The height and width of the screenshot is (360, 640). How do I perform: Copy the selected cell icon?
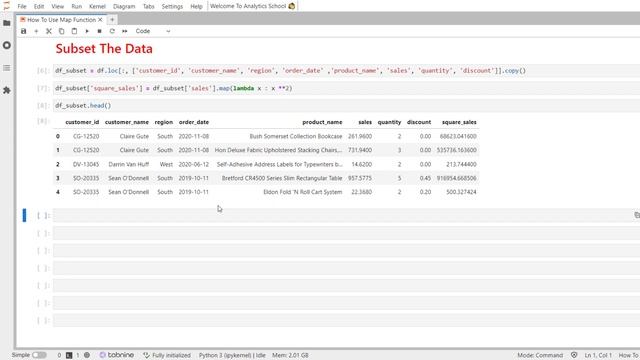[x=62, y=31]
